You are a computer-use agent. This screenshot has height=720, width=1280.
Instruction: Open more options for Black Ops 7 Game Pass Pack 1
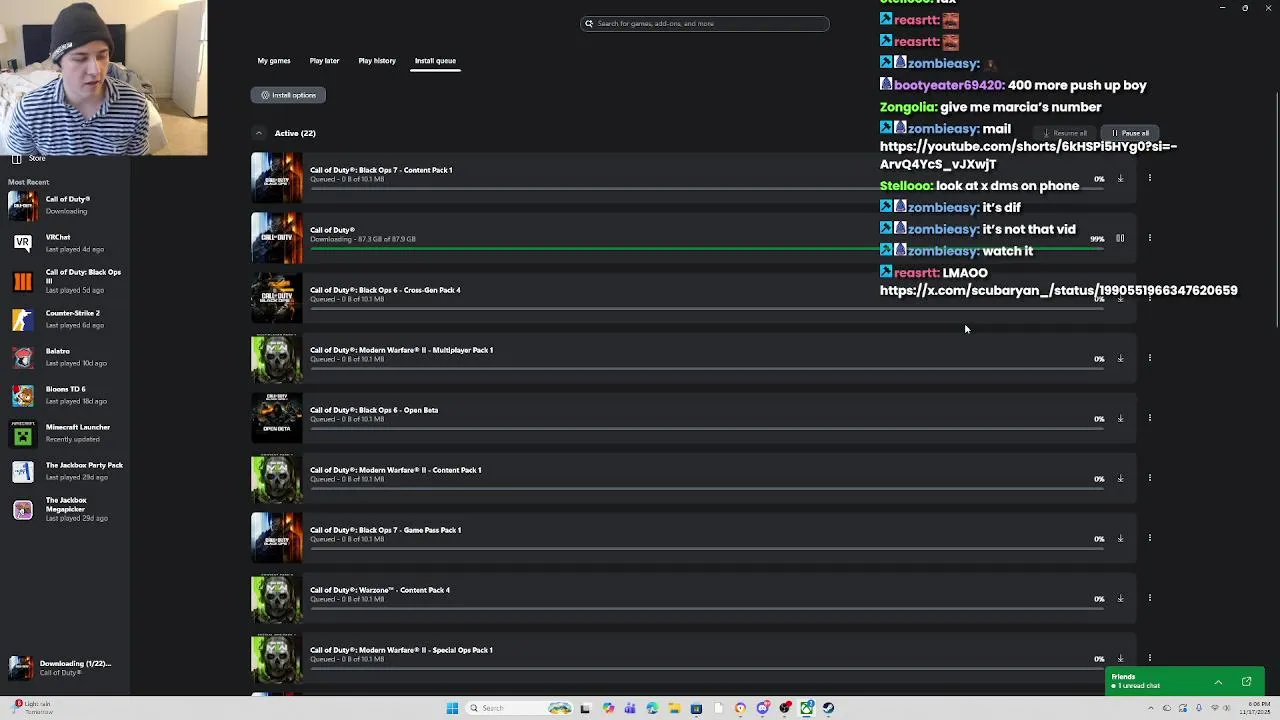click(1150, 538)
